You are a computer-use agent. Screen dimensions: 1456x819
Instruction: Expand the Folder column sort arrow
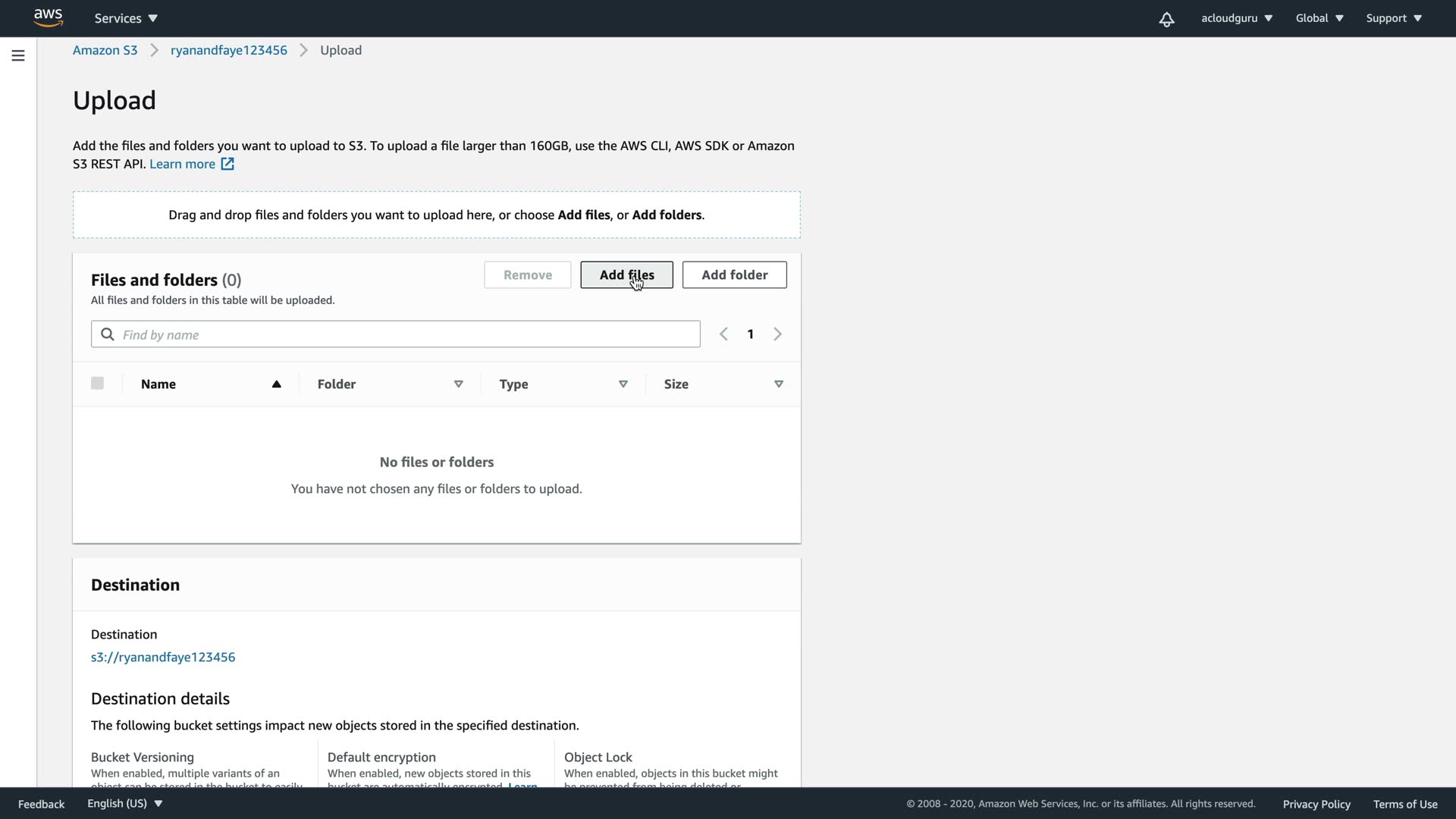(459, 384)
